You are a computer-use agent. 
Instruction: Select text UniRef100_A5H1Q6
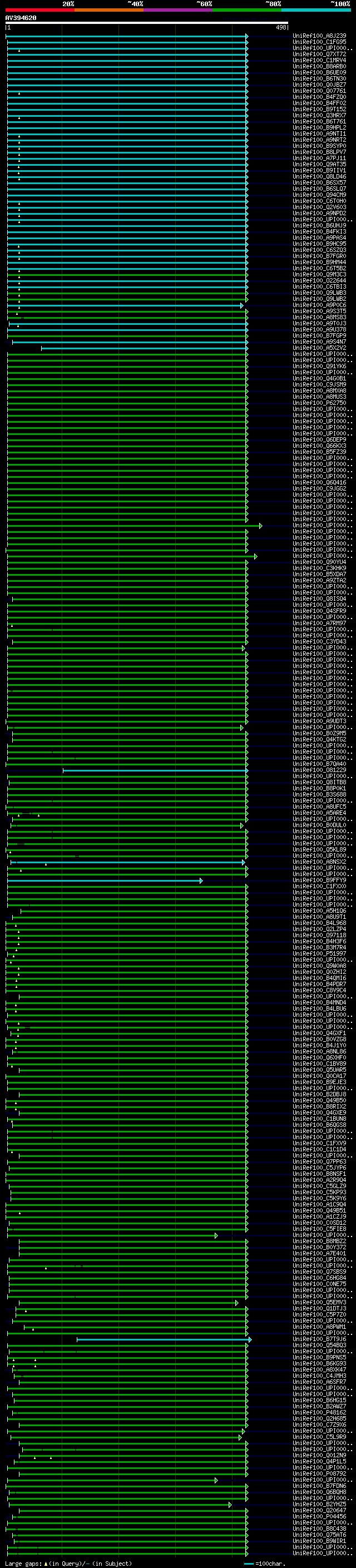click(319, 911)
